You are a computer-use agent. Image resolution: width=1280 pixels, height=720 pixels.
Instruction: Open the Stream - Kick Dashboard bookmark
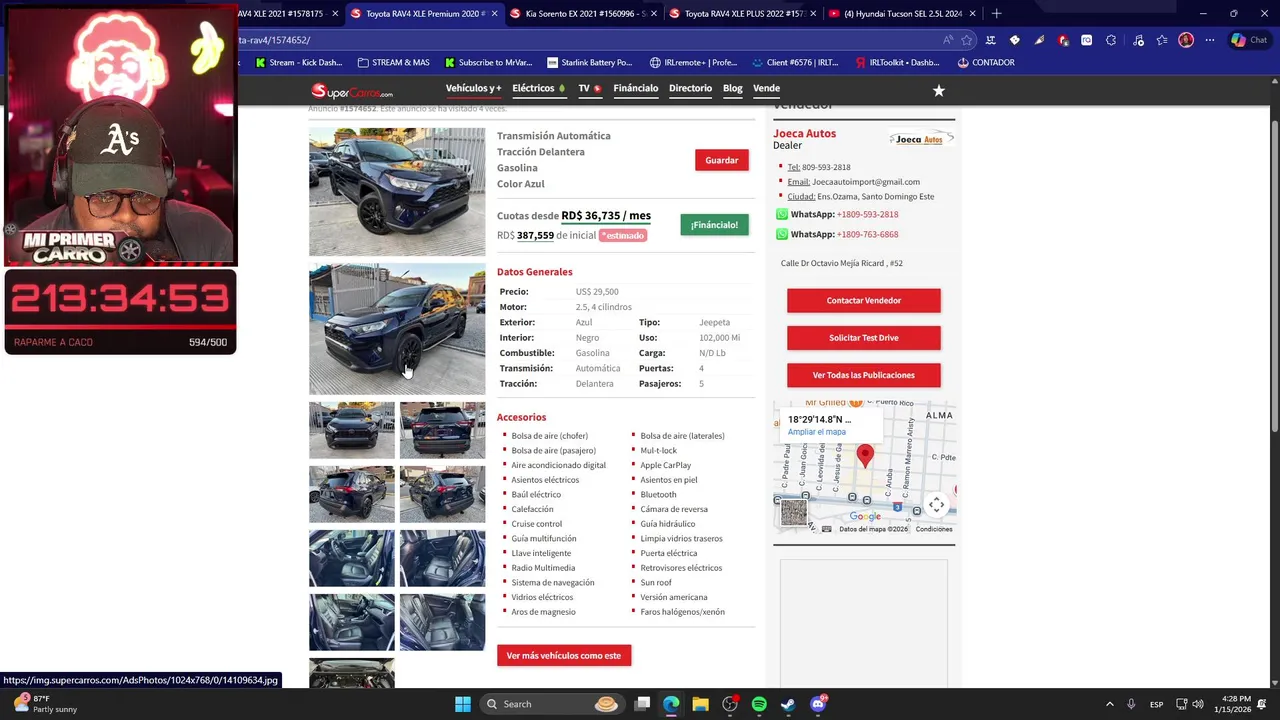pos(298,62)
